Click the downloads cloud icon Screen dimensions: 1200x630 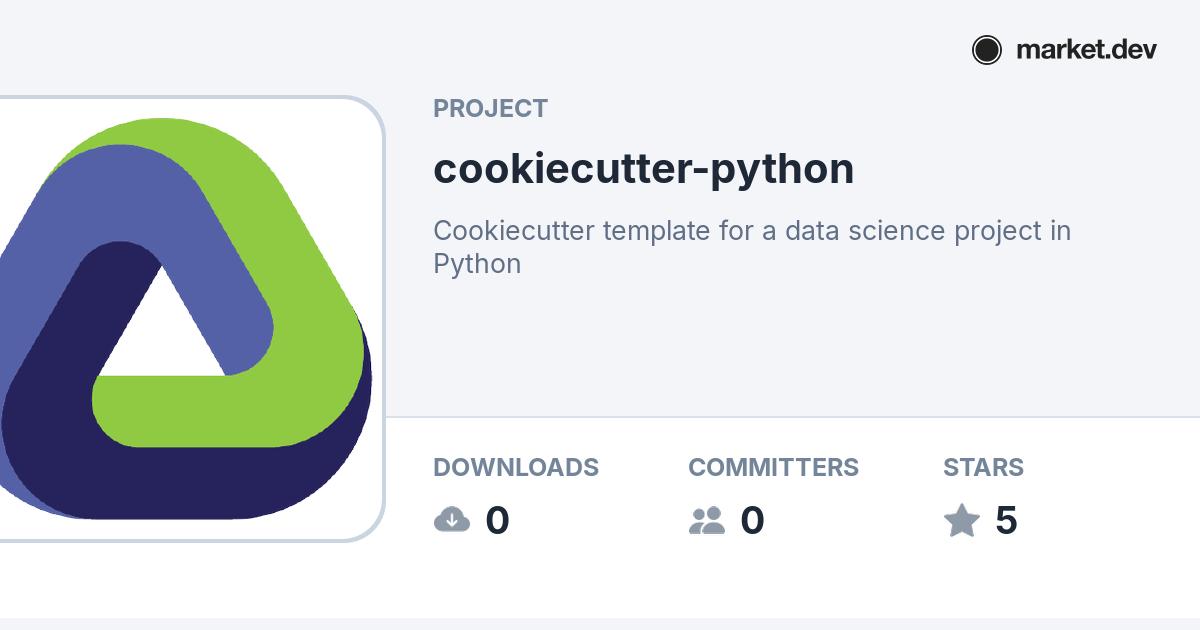point(452,520)
